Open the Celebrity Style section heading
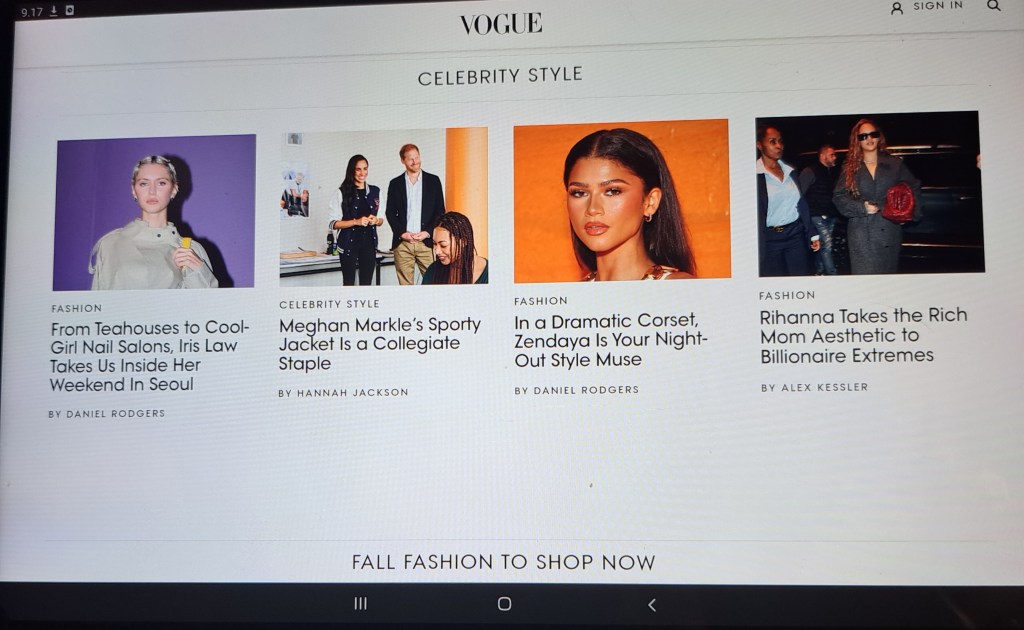This screenshot has height=630, width=1024. click(500, 76)
